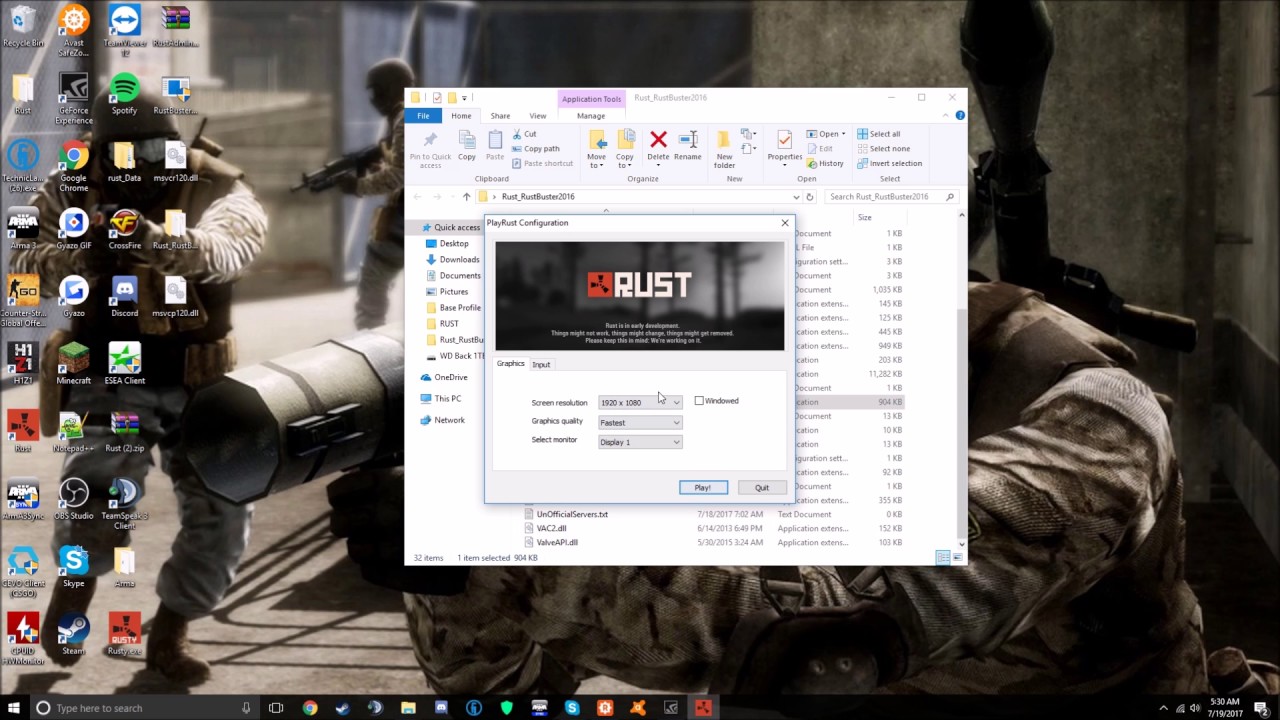
Task: Click the Play! button in the Rust configuration
Action: pyautogui.click(x=703, y=488)
